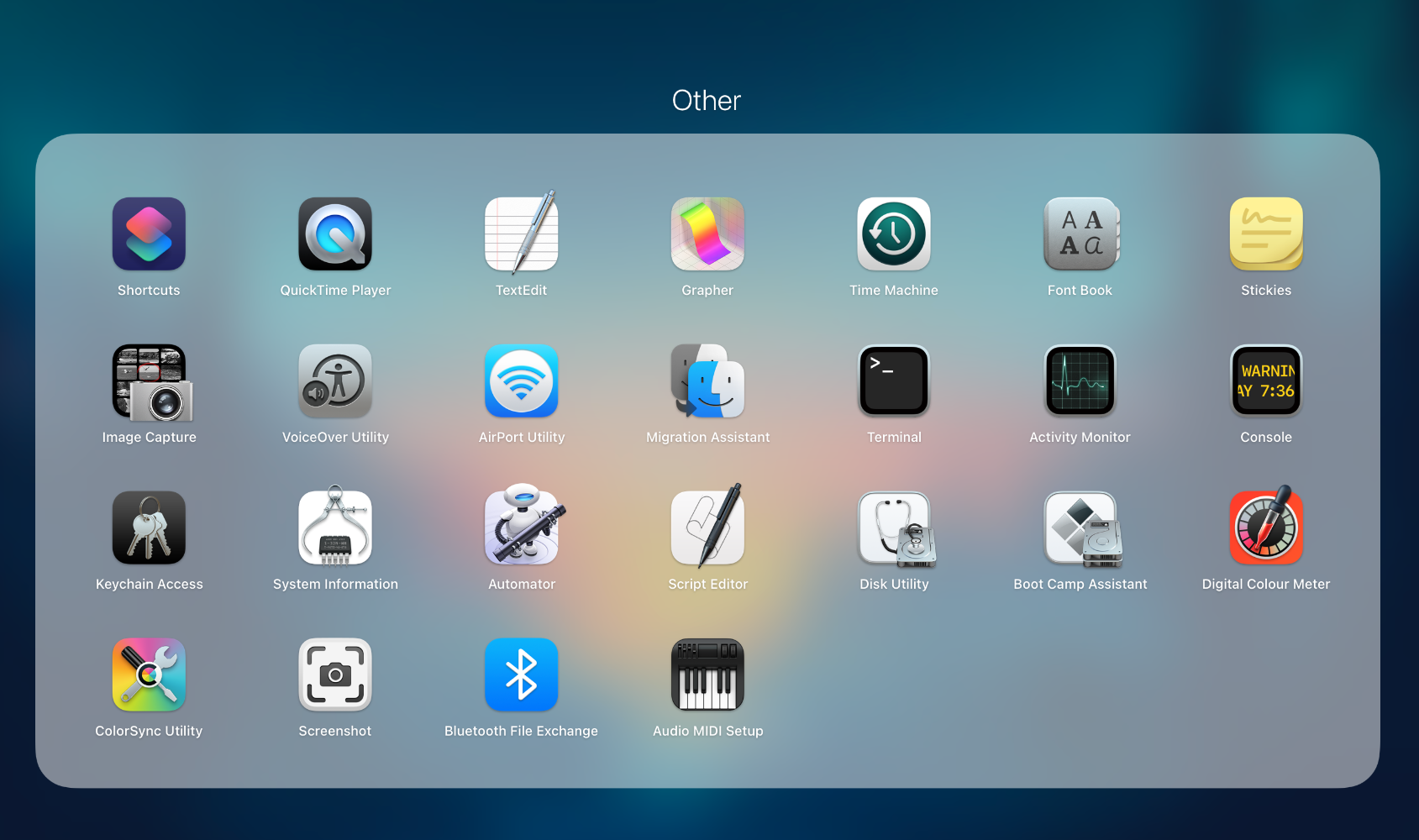The image size is (1419, 840).
Task: Launch the Terminal app
Action: [894, 381]
